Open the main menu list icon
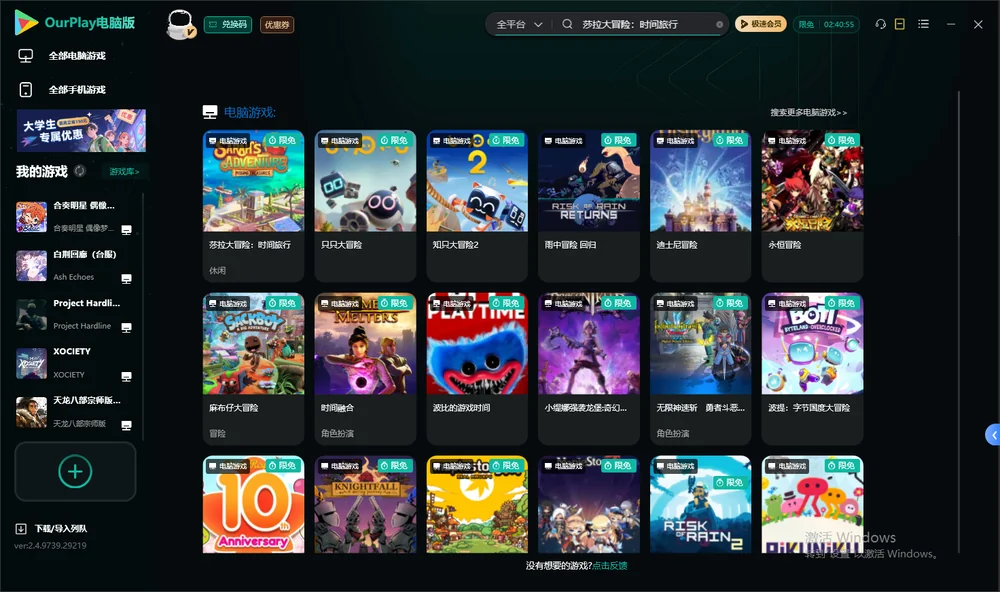The width and height of the screenshot is (1000, 592). (923, 24)
